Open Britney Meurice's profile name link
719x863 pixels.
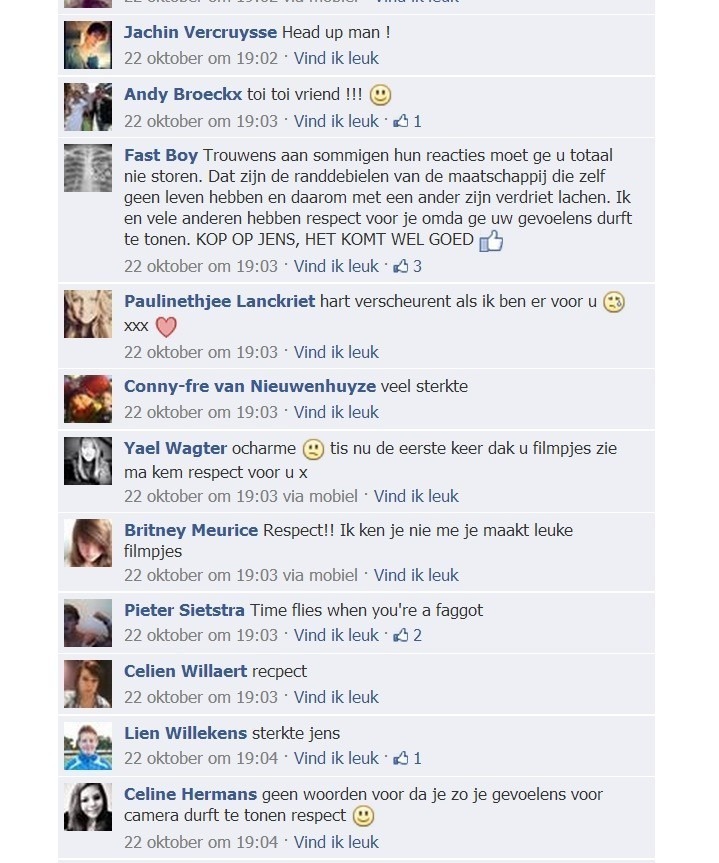pyautogui.click(x=190, y=531)
